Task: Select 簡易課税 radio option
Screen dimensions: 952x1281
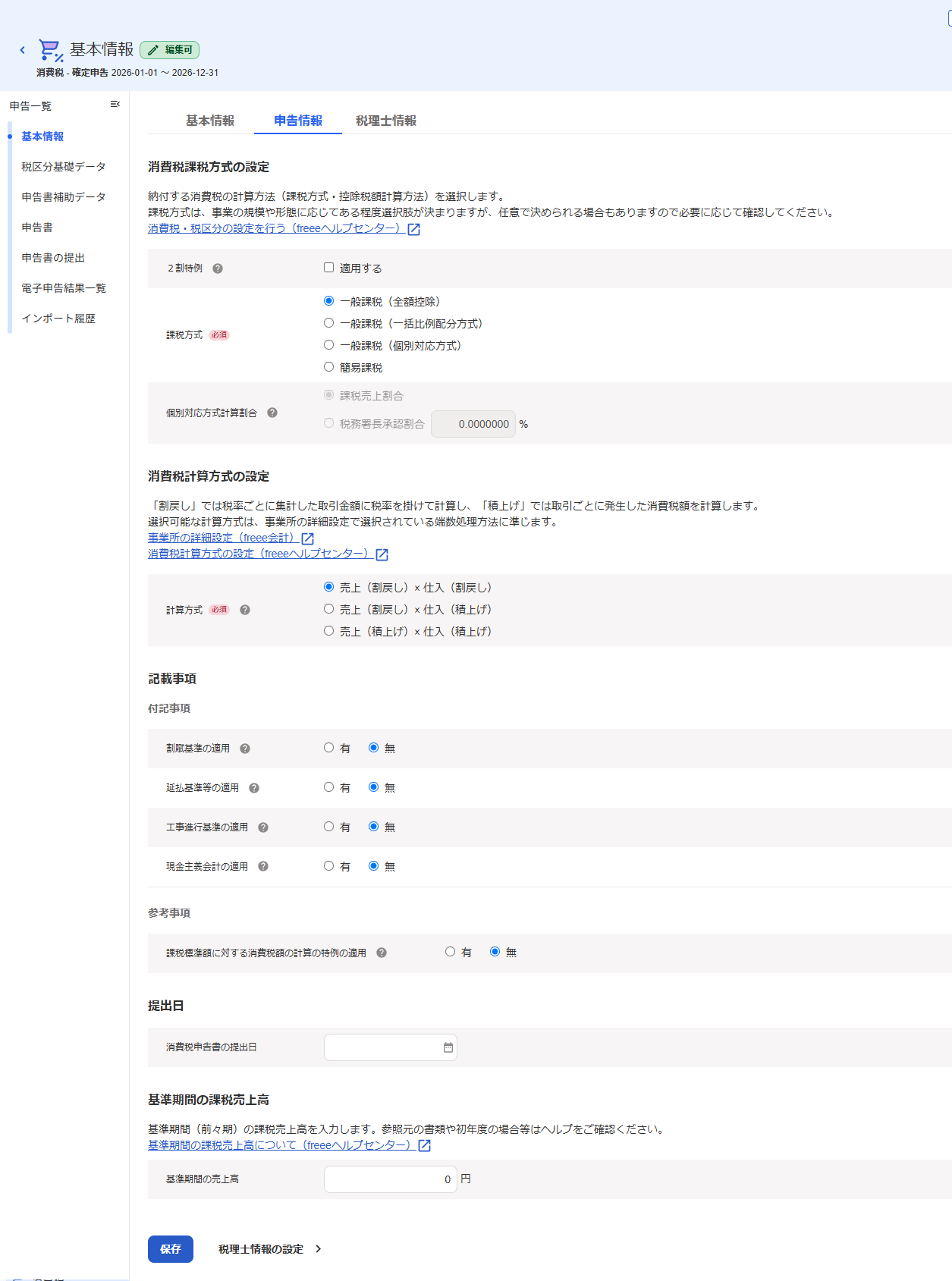Action: click(x=329, y=367)
